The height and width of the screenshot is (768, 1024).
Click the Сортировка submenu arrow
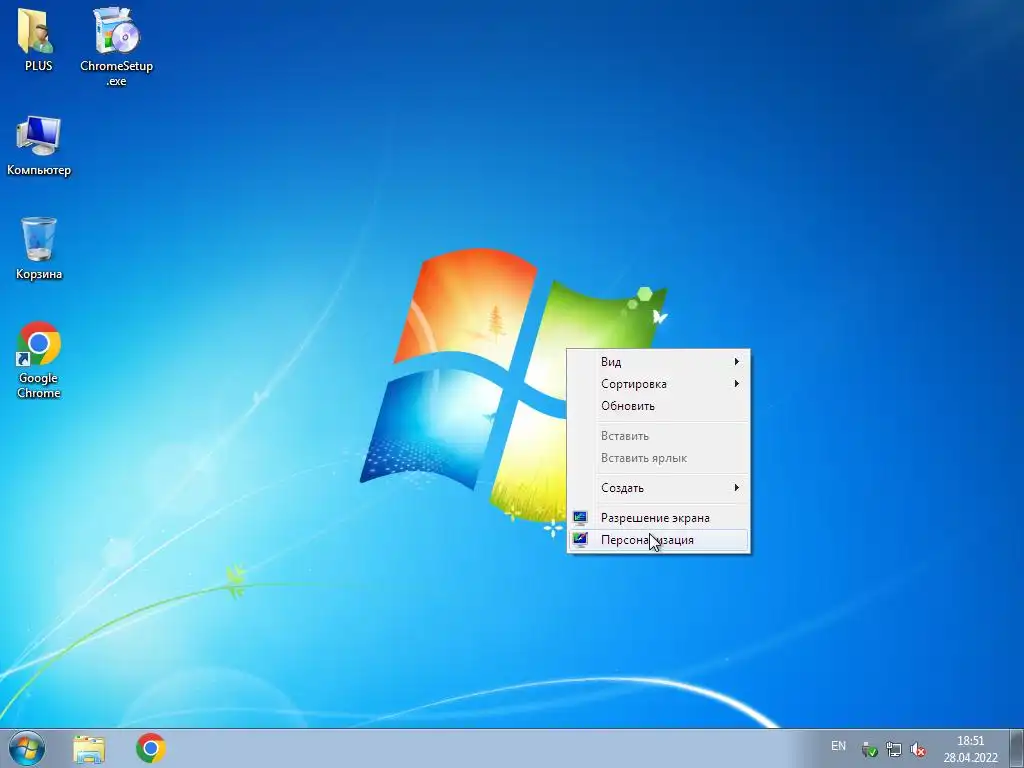click(x=737, y=384)
